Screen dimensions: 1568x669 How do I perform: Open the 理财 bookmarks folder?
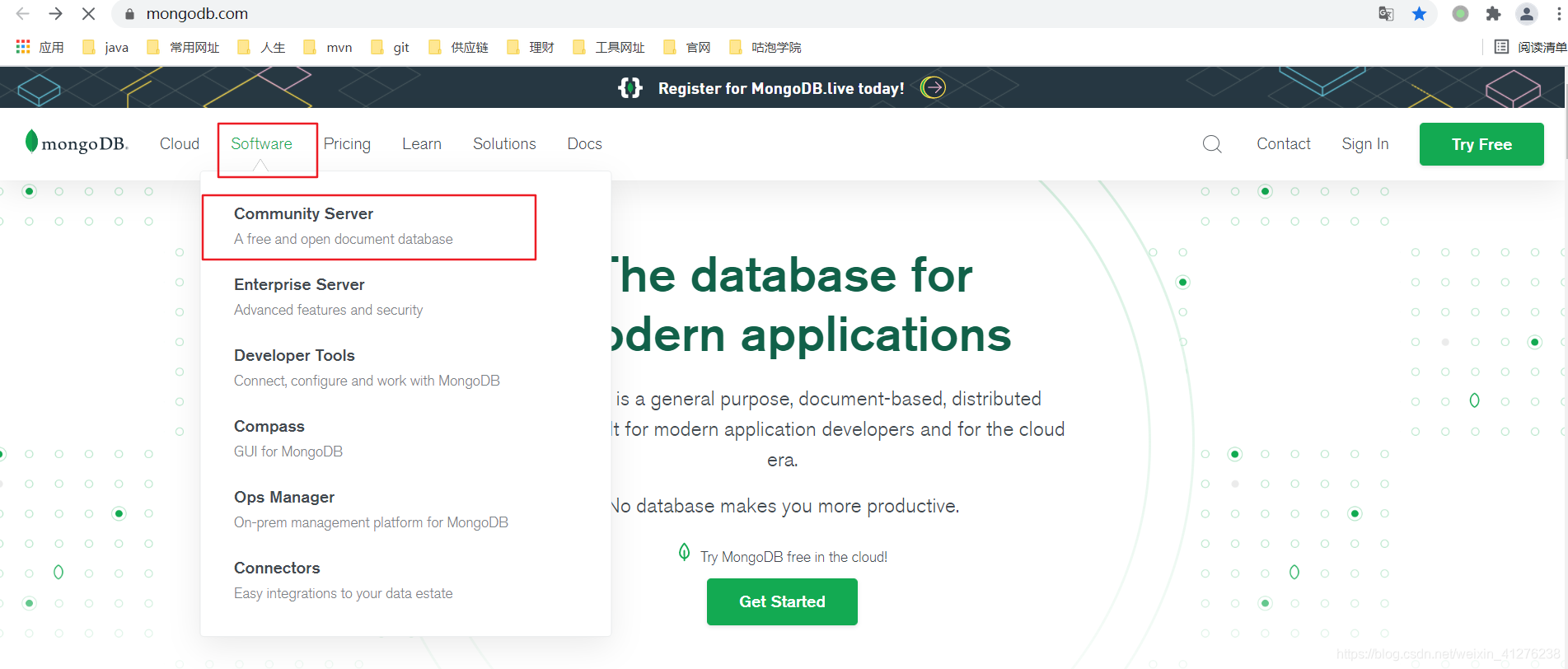530,47
